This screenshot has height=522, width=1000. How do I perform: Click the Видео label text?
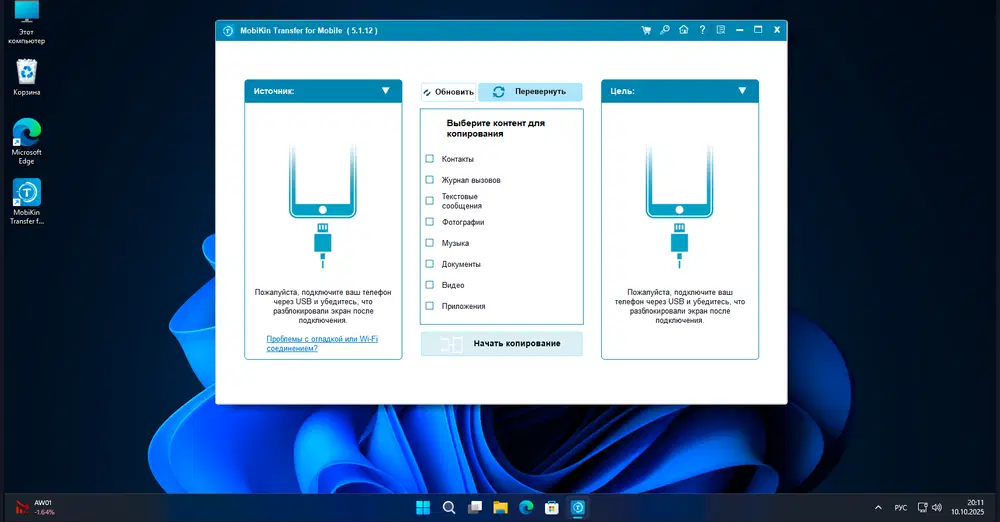(453, 285)
